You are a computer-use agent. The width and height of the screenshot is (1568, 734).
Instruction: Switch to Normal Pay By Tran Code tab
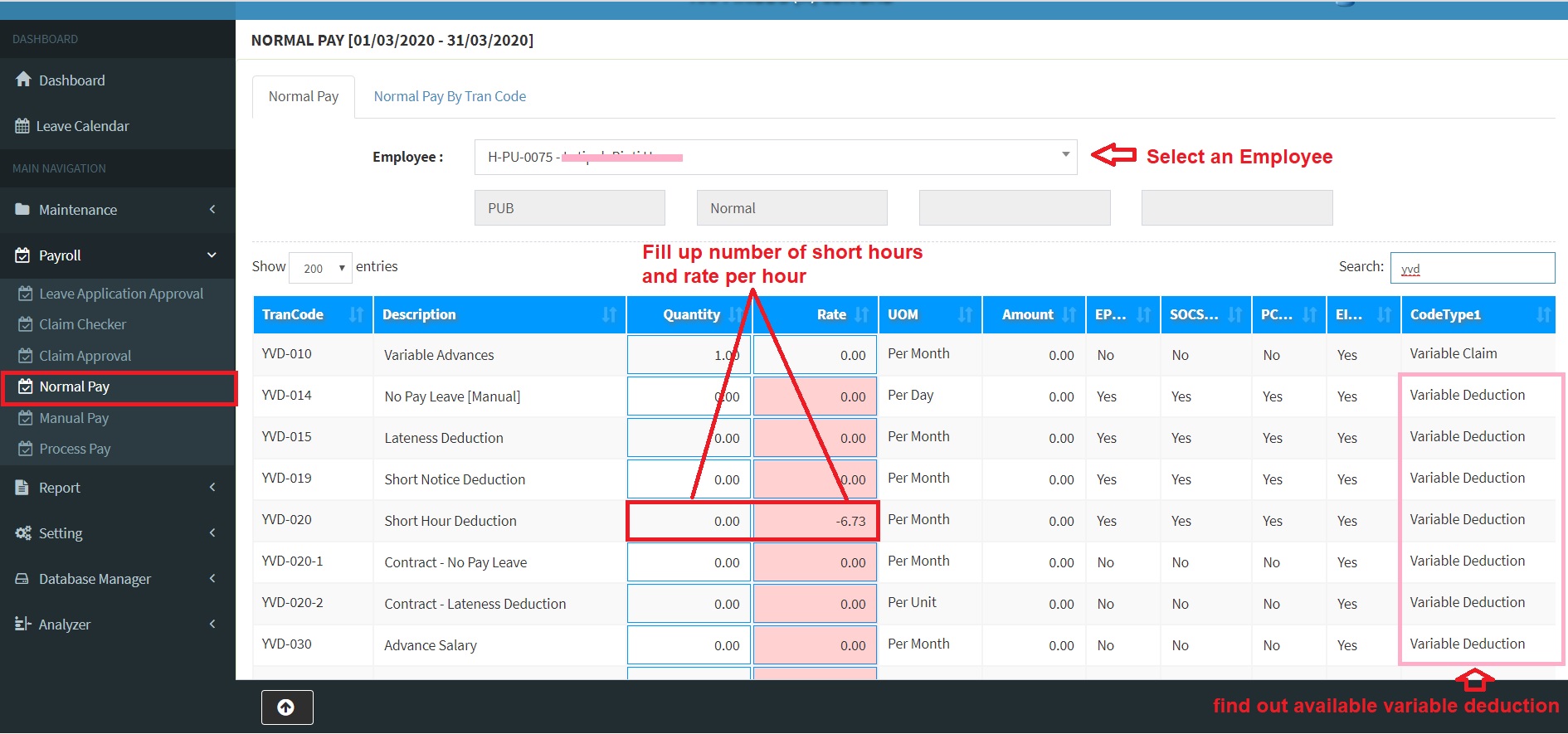pos(450,97)
